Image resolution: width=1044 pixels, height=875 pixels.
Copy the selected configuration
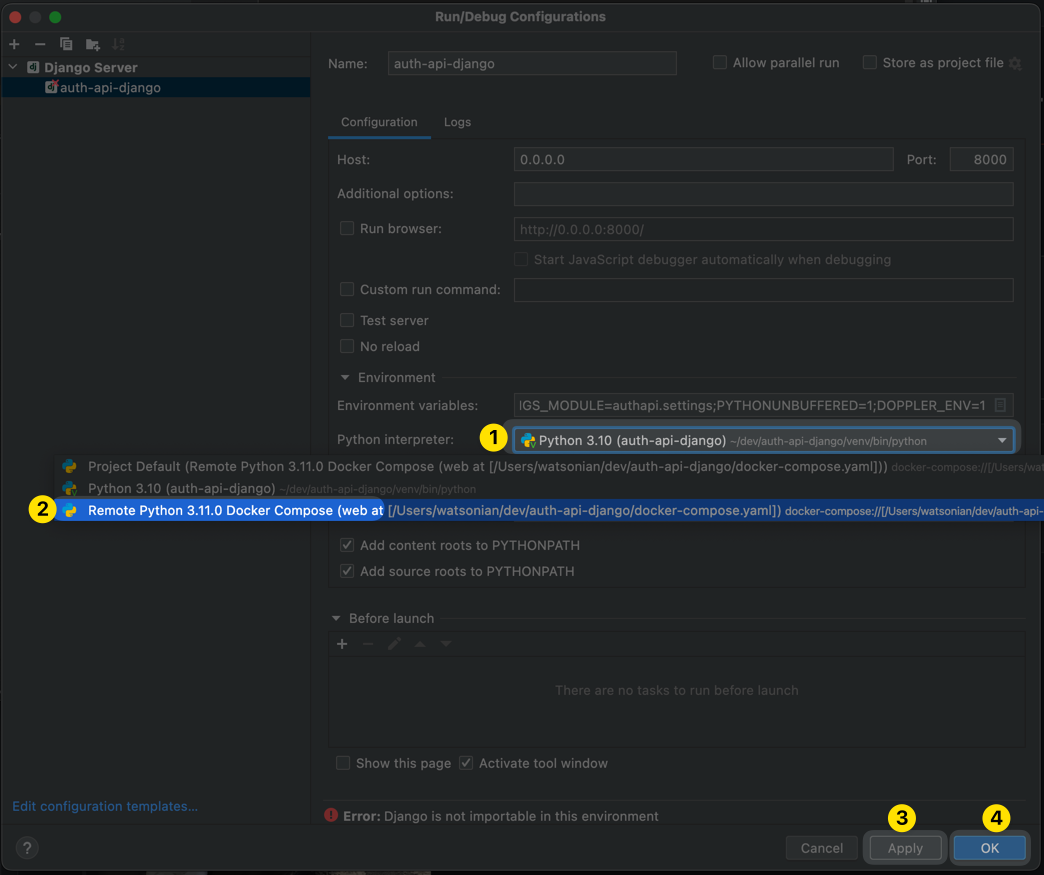pos(66,44)
